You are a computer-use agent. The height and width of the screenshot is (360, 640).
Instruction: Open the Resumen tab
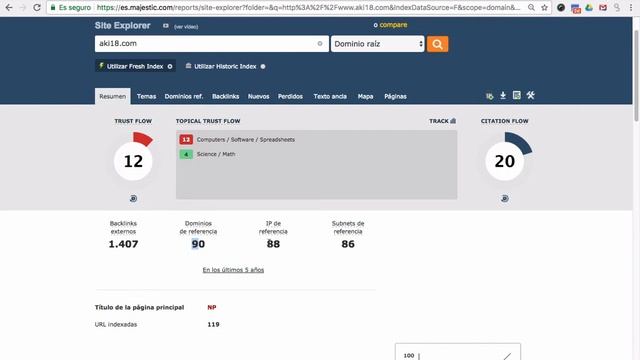pyautogui.click(x=113, y=96)
